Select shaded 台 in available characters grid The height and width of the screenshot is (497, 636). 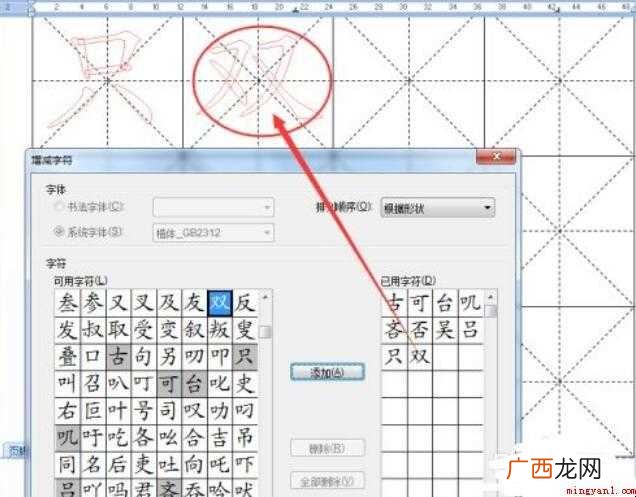tap(194, 384)
